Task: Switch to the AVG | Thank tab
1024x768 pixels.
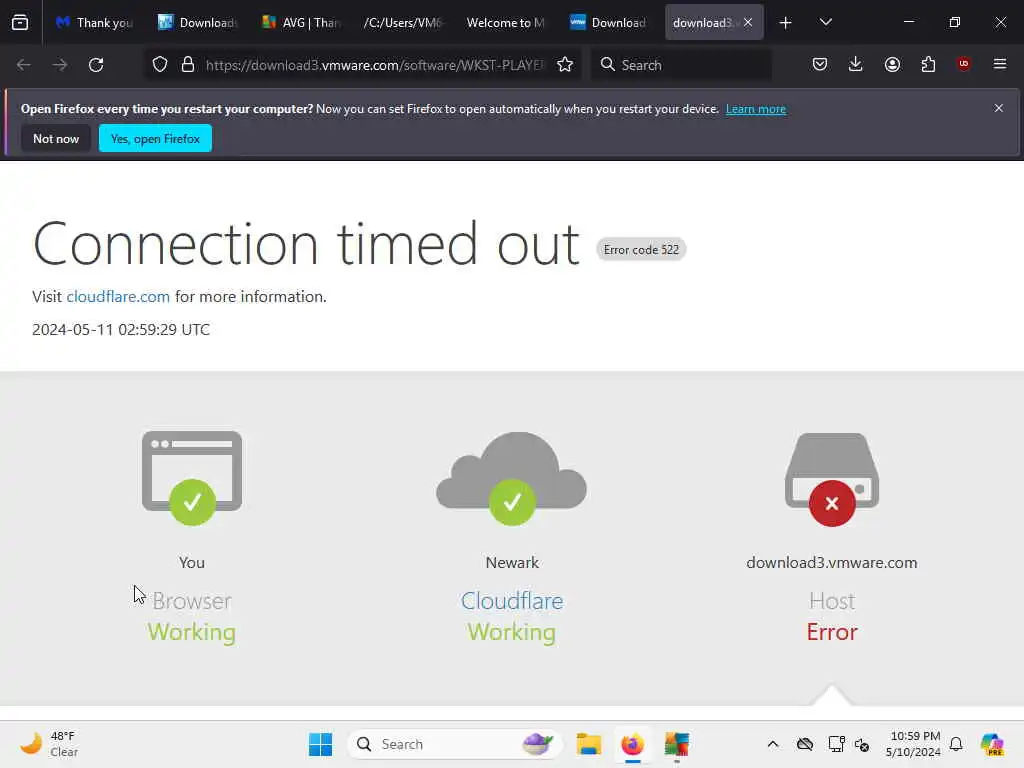Action: coord(302,23)
